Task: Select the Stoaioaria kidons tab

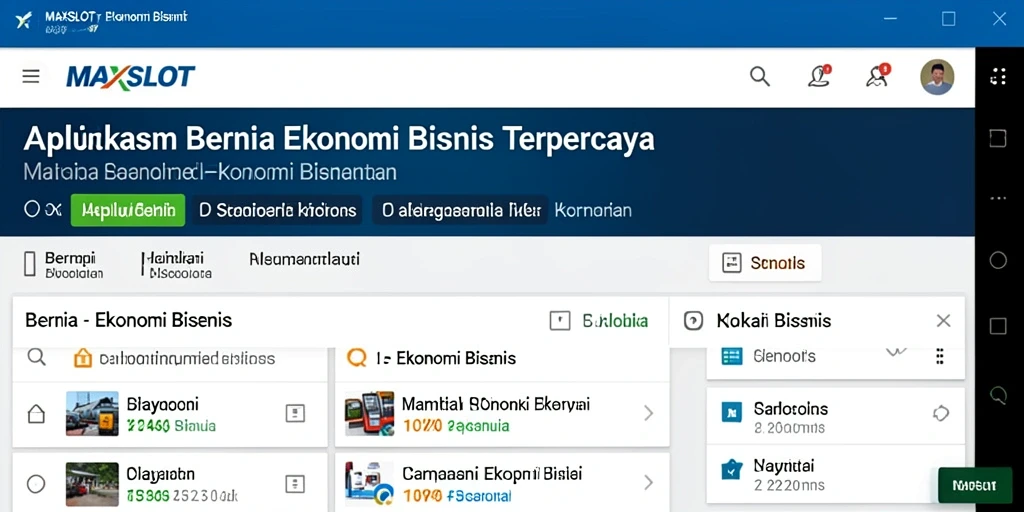Action: (278, 210)
